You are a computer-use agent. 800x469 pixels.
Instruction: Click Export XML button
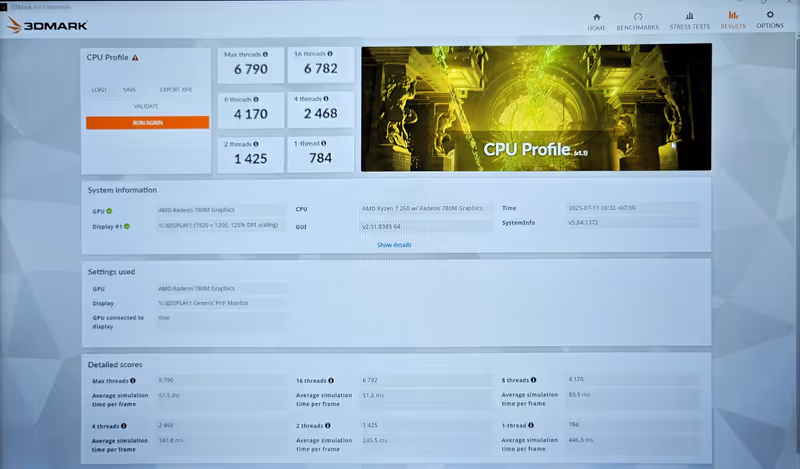[176, 89]
